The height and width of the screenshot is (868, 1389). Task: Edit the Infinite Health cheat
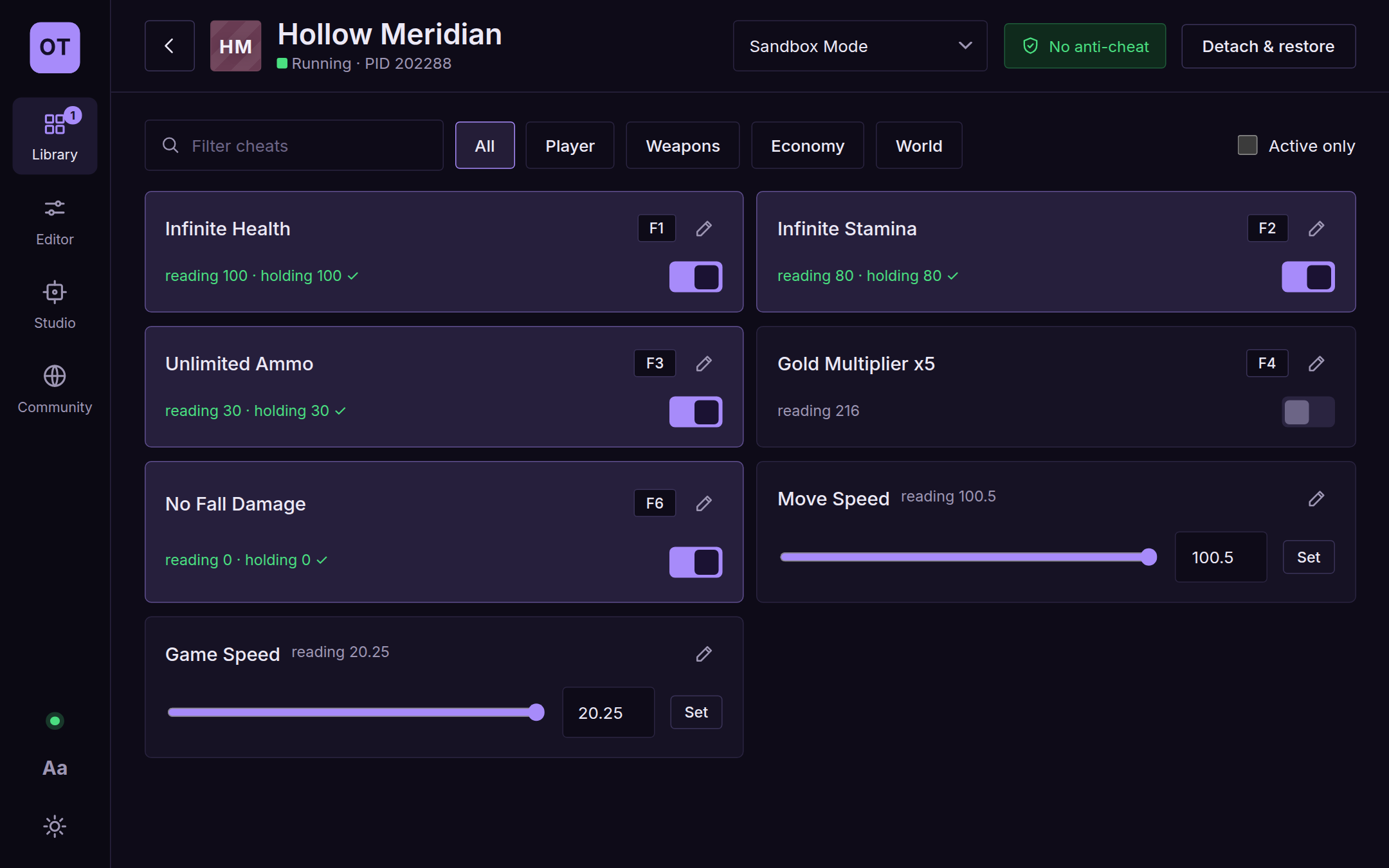(704, 228)
